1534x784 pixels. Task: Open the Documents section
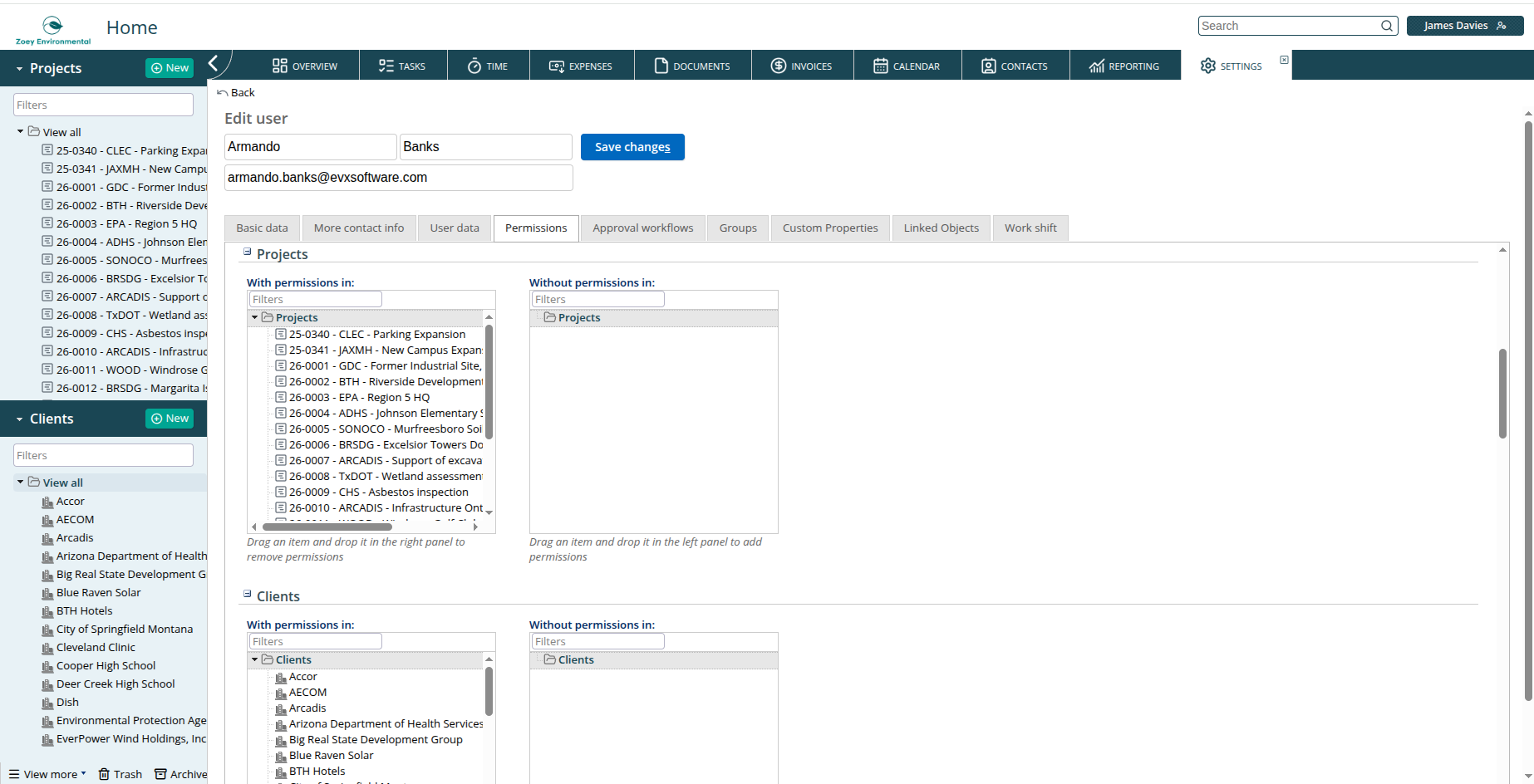click(692, 66)
